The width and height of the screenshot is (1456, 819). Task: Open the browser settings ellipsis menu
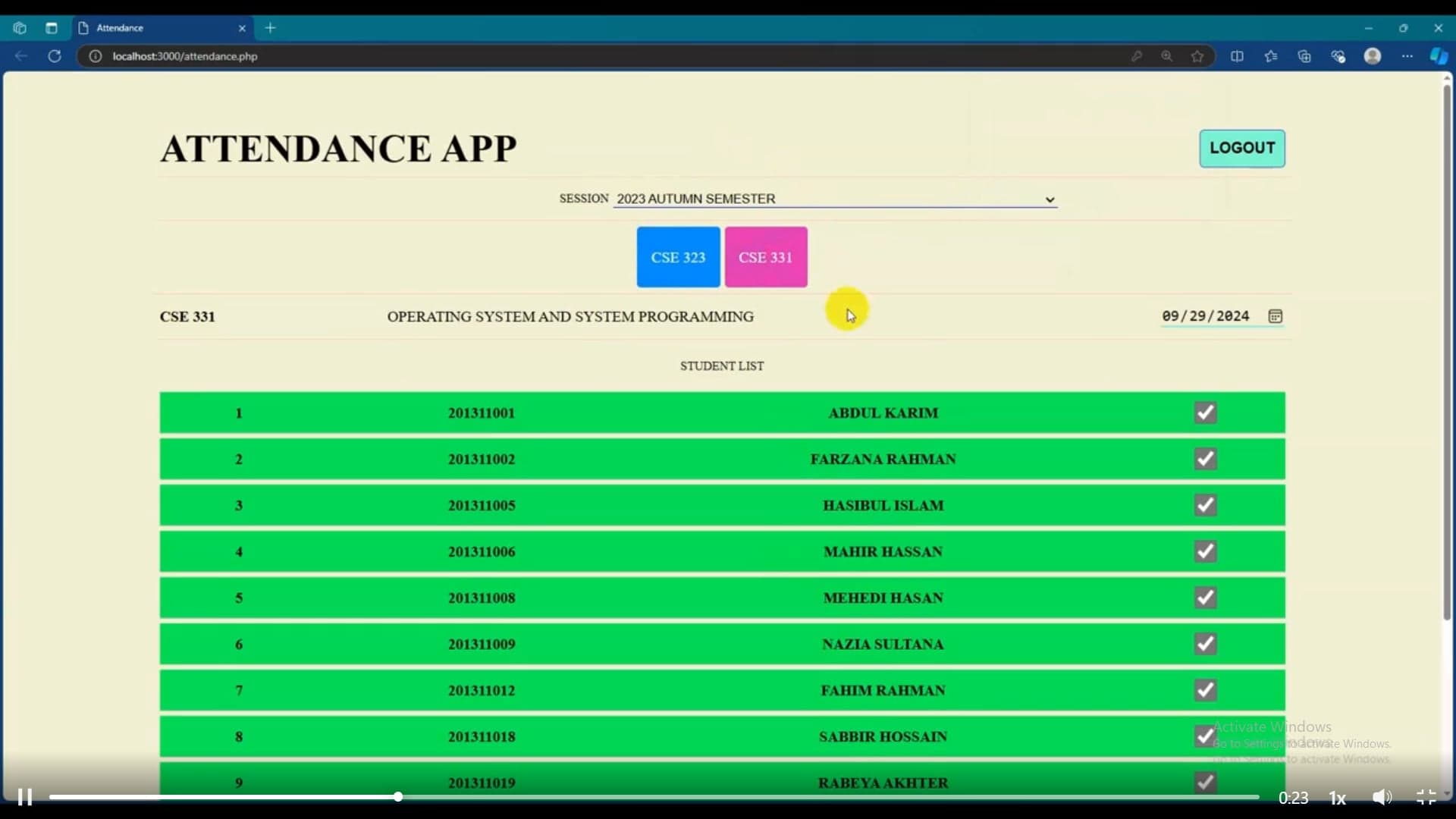coord(1407,56)
